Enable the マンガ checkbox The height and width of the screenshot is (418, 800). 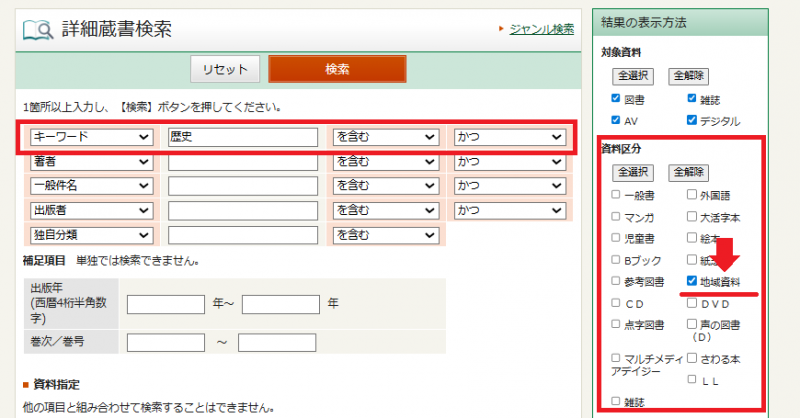click(x=616, y=217)
